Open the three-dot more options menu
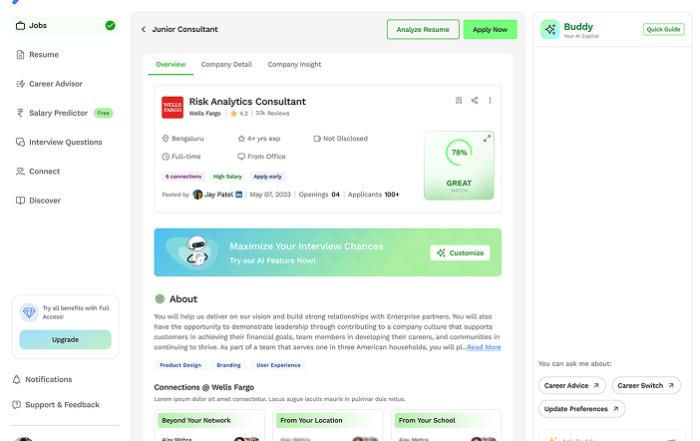Screen dimensions: 700x441 (490, 100)
